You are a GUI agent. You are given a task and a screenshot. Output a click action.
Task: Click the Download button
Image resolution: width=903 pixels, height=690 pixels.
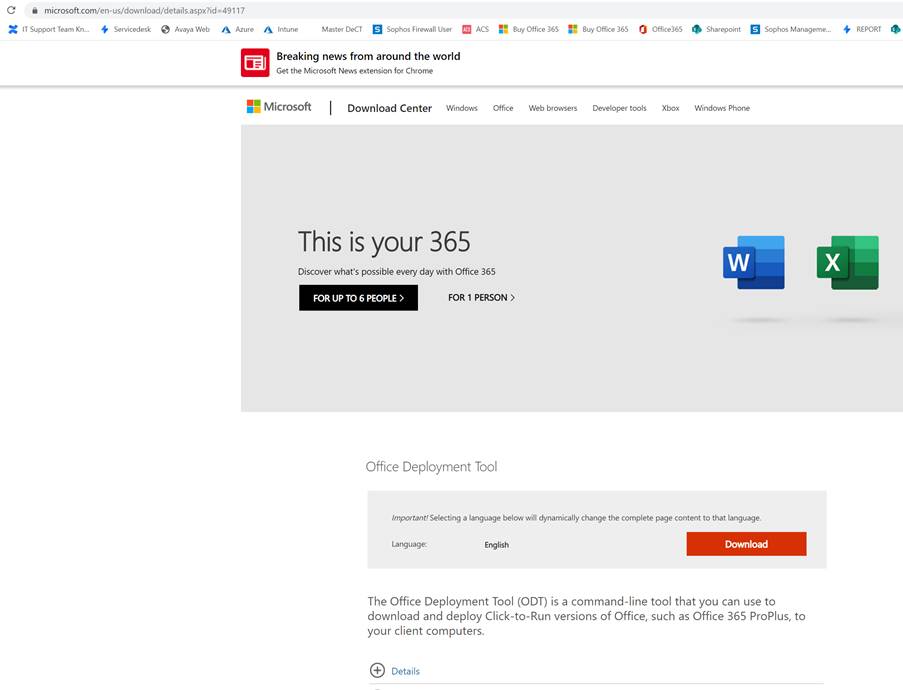coord(746,543)
